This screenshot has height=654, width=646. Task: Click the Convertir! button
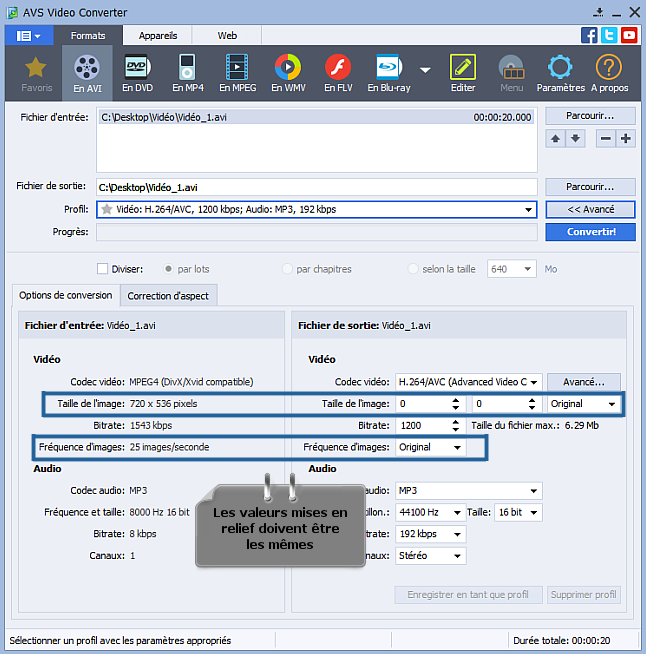click(590, 232)
